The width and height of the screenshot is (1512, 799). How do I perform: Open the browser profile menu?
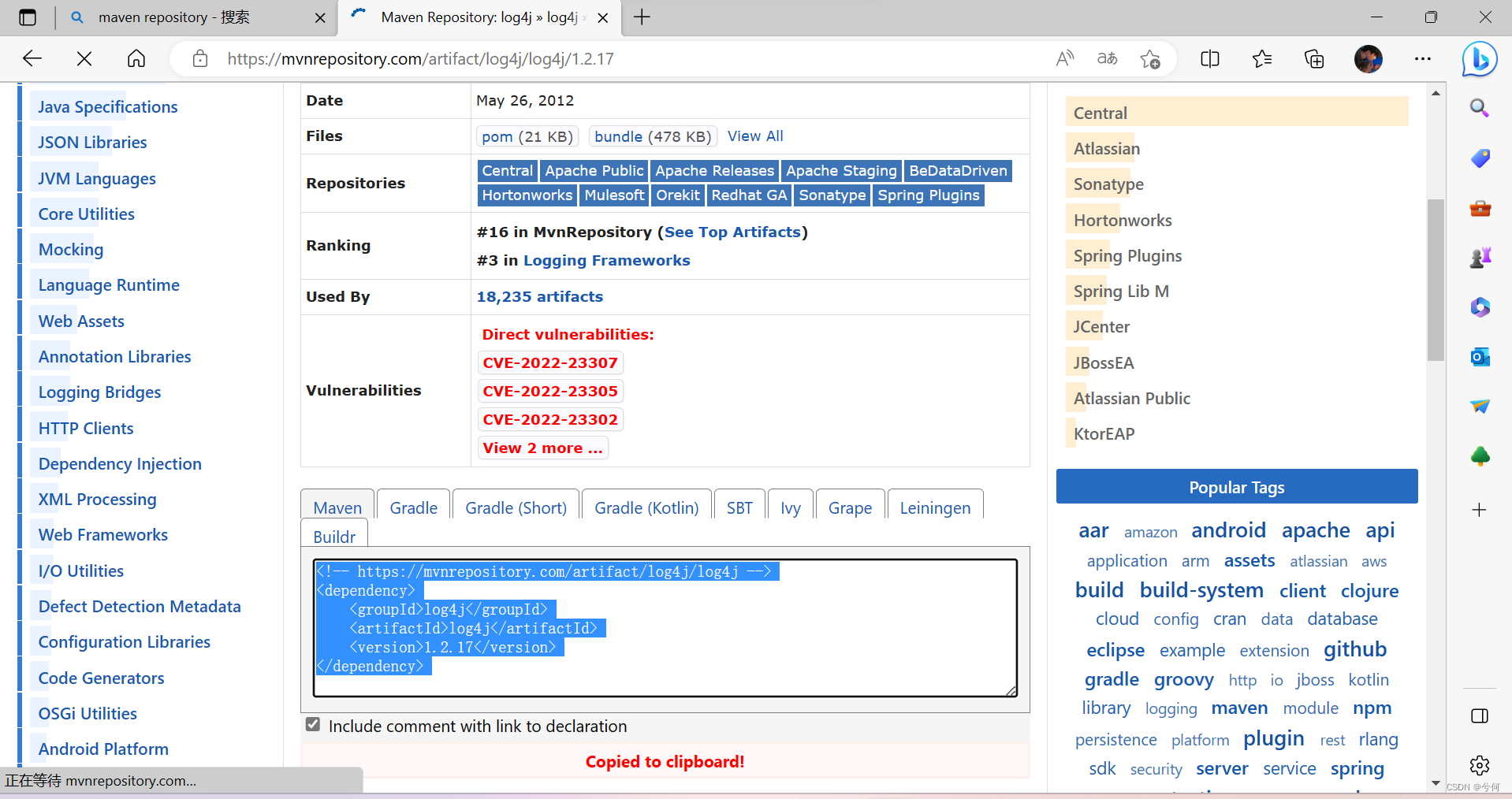click(1368, 58)
